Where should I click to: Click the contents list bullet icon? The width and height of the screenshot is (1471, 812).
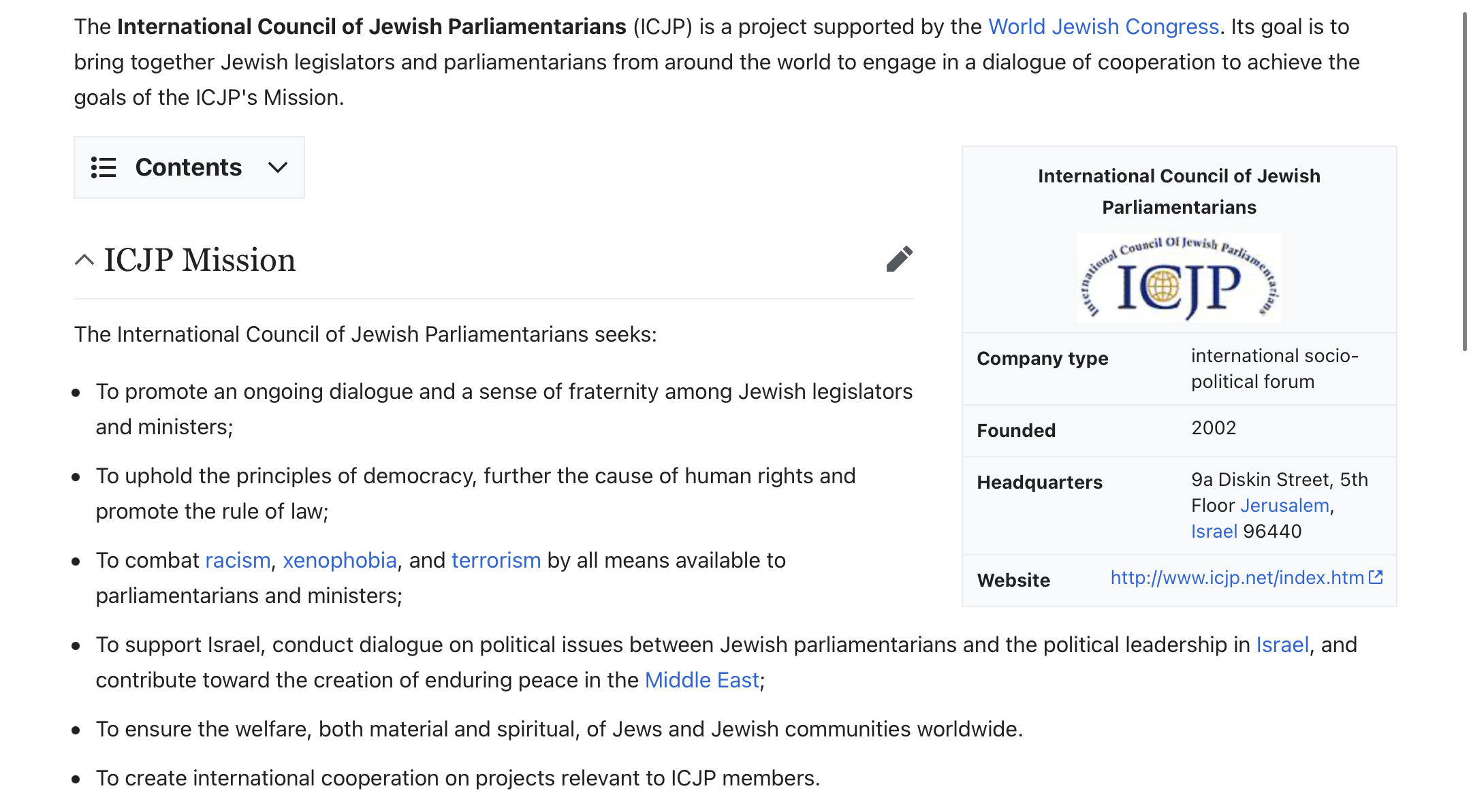tap(104, 167)
